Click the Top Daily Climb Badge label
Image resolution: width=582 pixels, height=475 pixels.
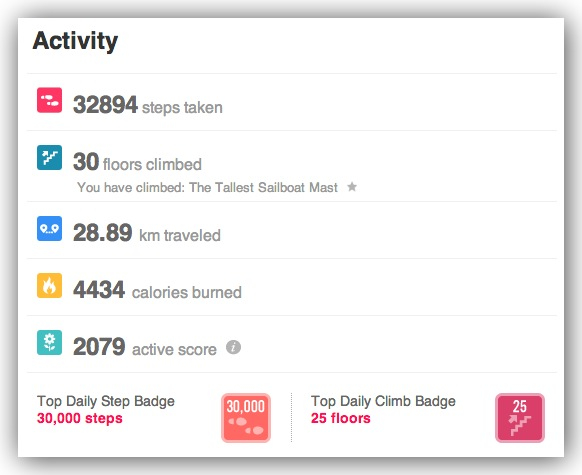[x=383, y=402]
